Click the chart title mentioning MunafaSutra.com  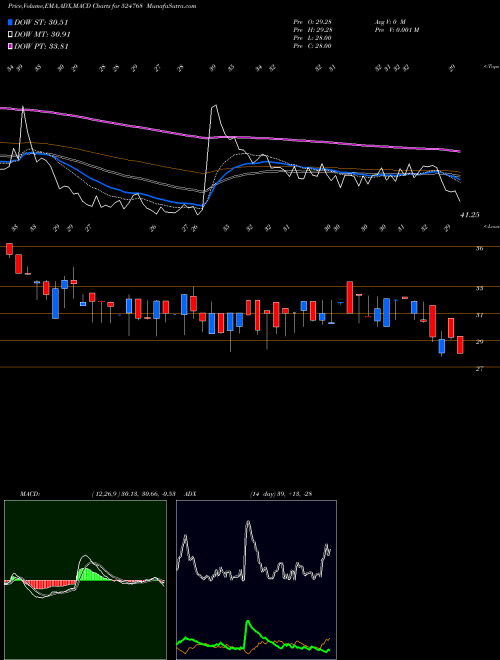(x=102, y=6)
